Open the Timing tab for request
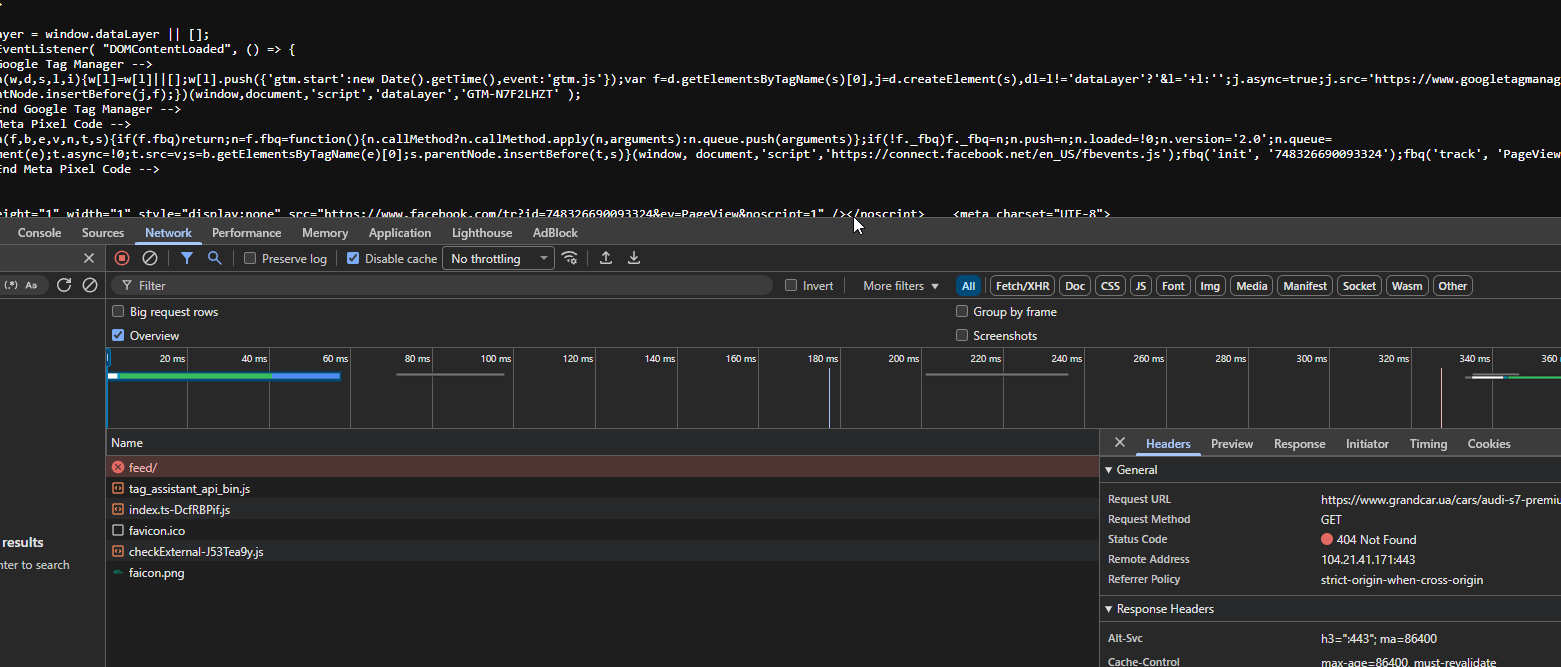 coord(1428,444)
